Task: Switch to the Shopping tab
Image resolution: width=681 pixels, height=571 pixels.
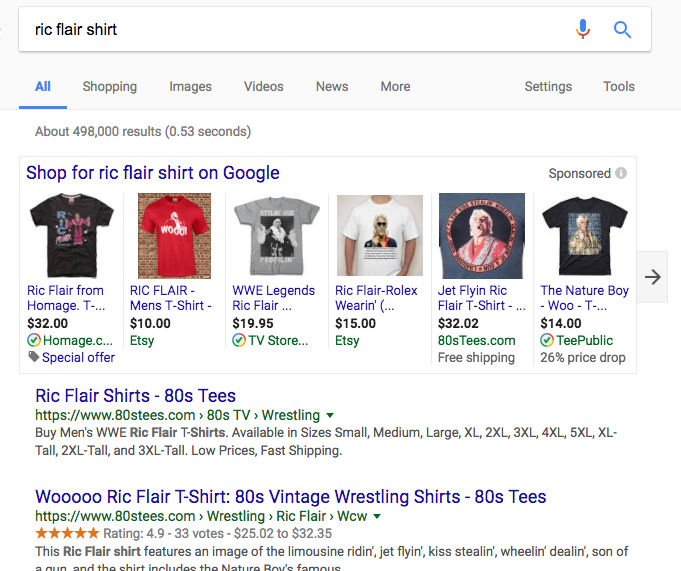Action: pyautogui.click(x=109, y=86)
